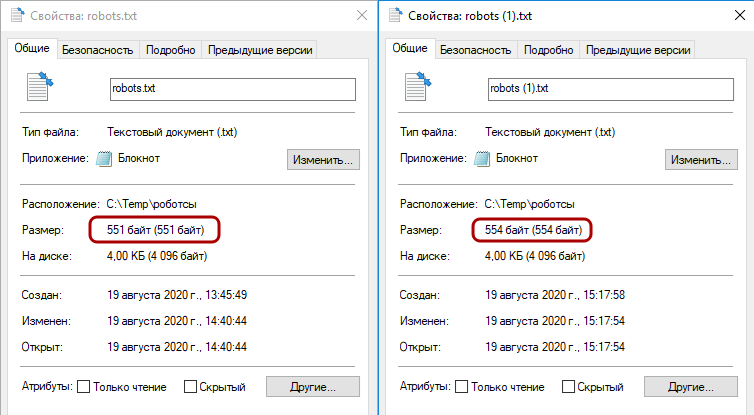The width and height of the screenshot is (754, 415).
Task: Click the robots.txt text file icon
Action: (39, 88)
